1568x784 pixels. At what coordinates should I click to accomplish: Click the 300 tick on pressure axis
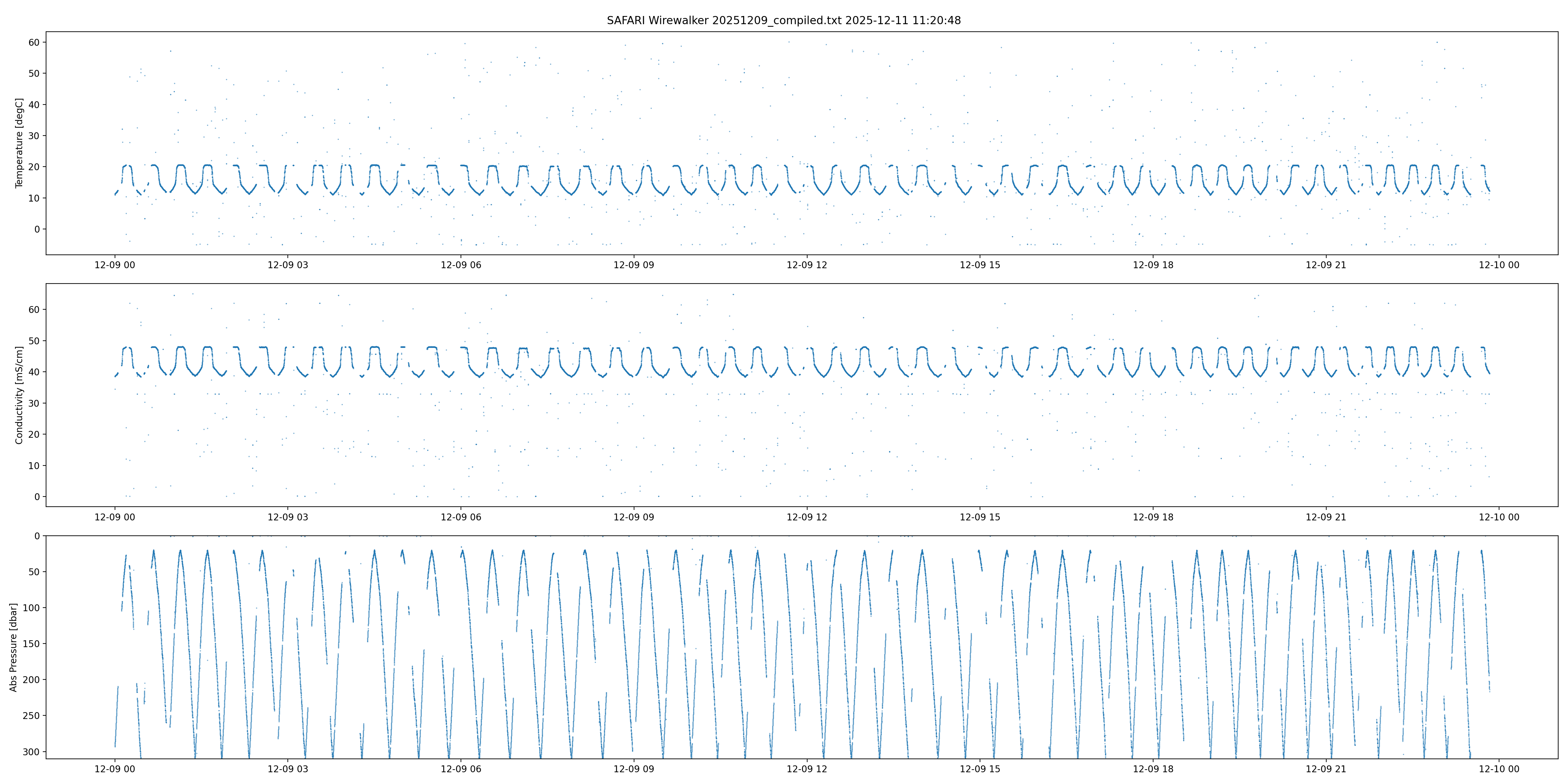31,752
